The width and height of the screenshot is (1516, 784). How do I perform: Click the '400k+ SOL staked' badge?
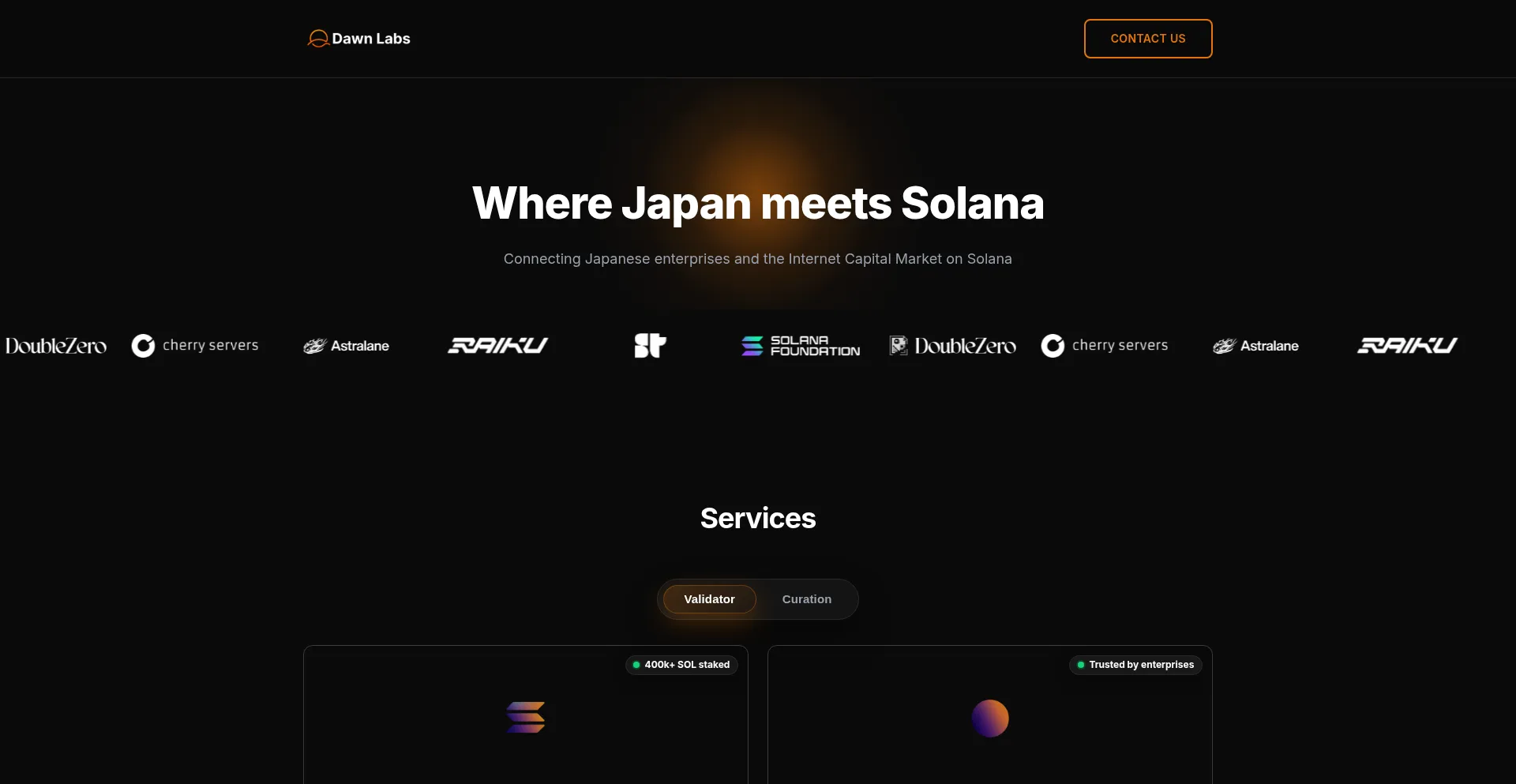click(x=681, y=665)
